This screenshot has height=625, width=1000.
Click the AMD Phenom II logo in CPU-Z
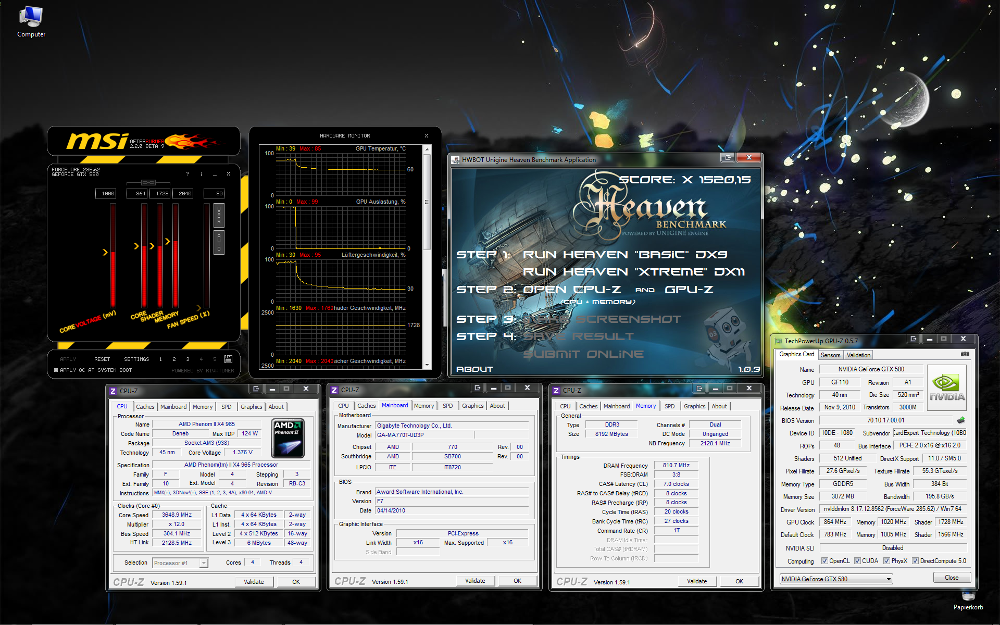(x=288, y=438)
